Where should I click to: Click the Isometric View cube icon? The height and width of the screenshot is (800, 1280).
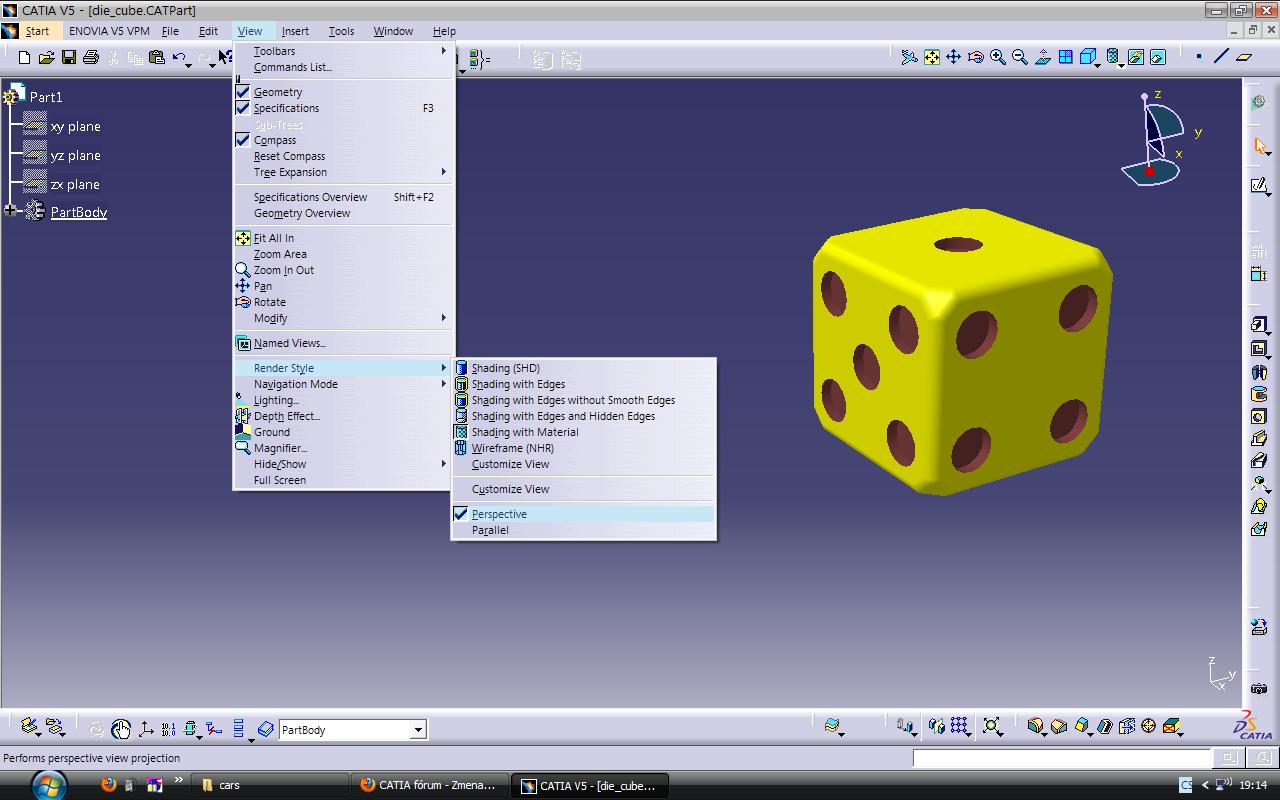(1087, 57)
